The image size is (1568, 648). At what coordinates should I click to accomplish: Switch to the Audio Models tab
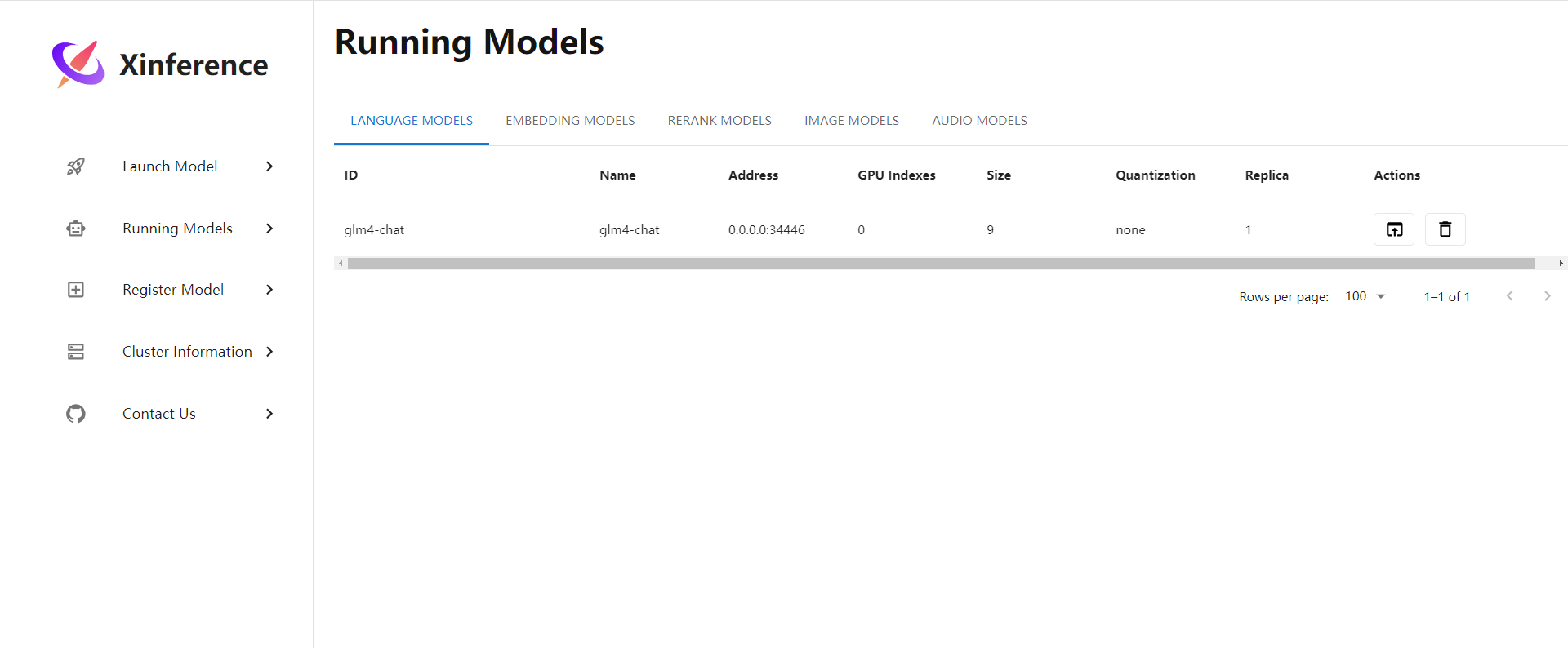(x=979, y=121)
